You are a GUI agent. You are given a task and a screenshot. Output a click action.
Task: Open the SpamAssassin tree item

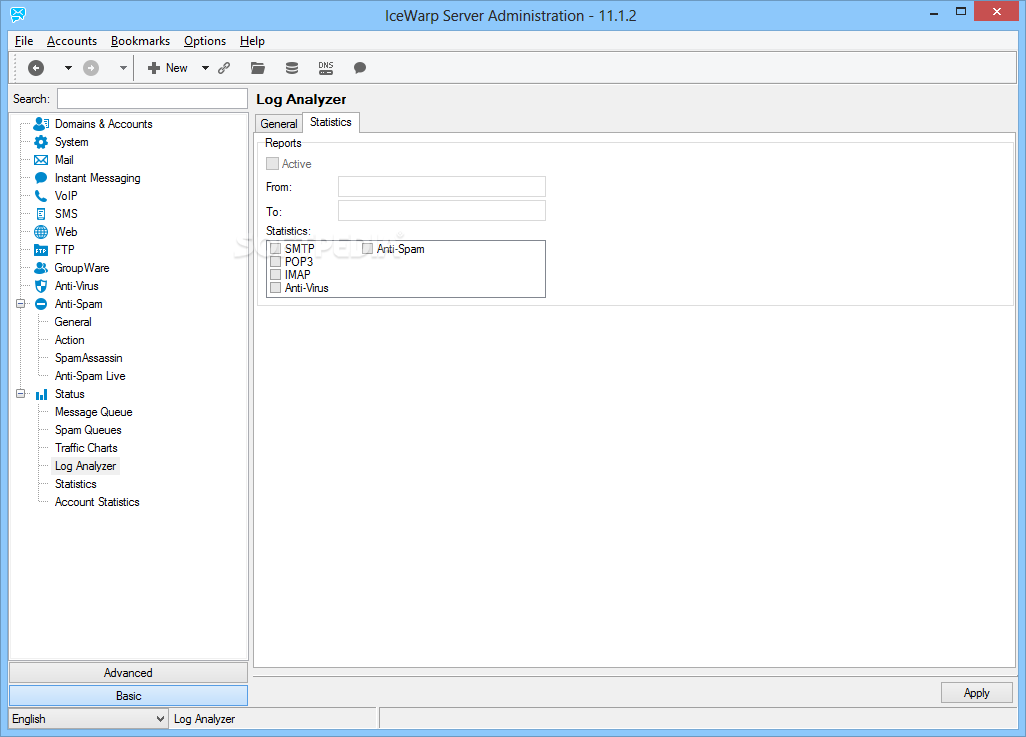[x=89, y=358]
